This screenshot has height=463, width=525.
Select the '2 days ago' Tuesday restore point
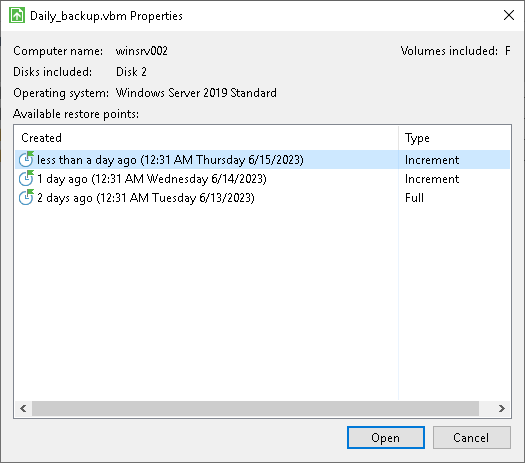point(262,198)
